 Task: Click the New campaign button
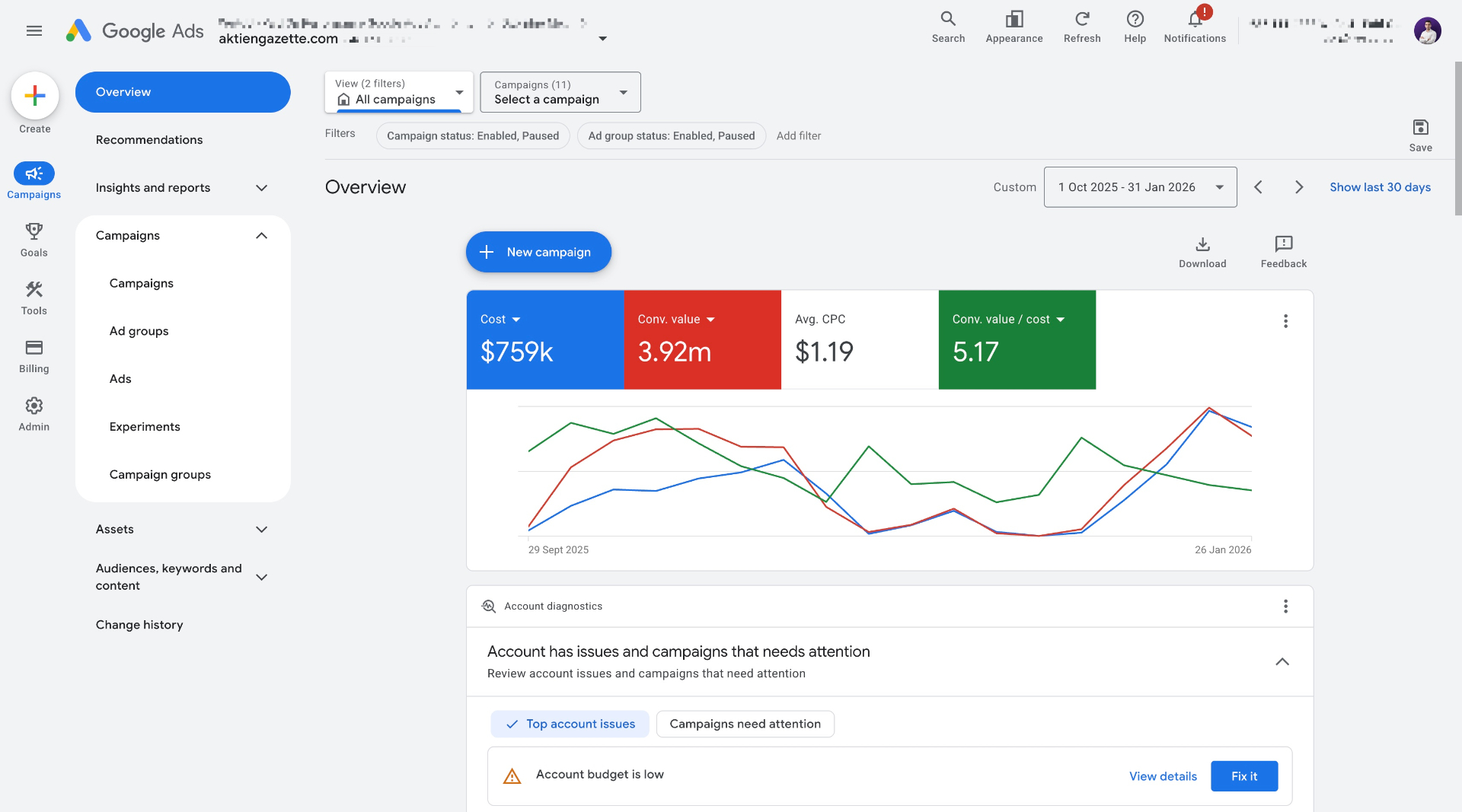[x=538, y=252]
